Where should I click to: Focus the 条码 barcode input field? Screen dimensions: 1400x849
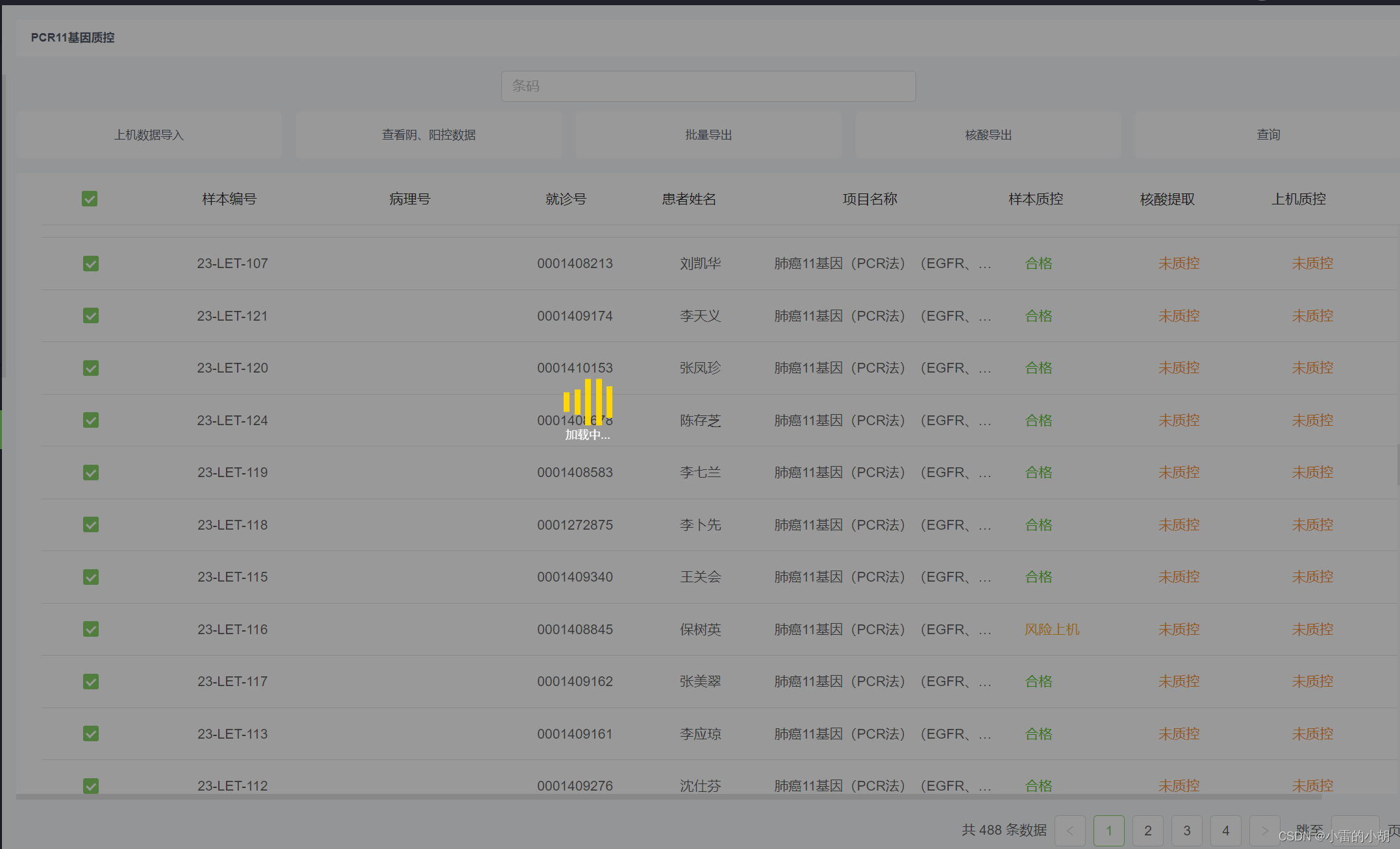708,86
